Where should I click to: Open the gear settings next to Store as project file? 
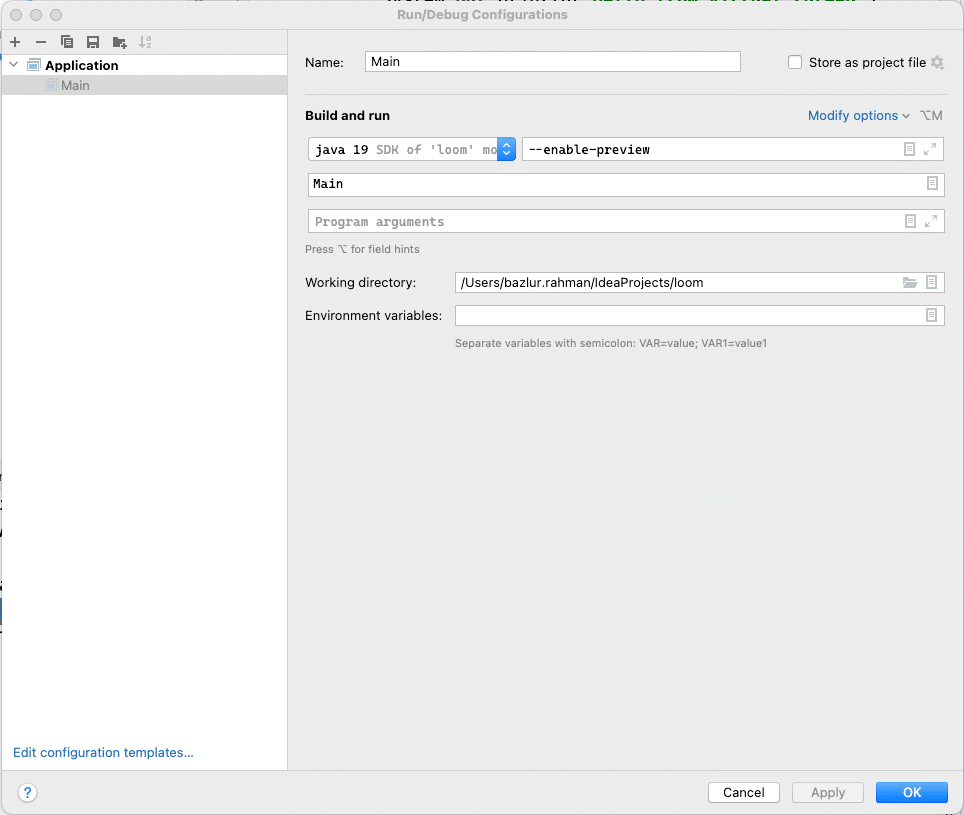(938, 62)
